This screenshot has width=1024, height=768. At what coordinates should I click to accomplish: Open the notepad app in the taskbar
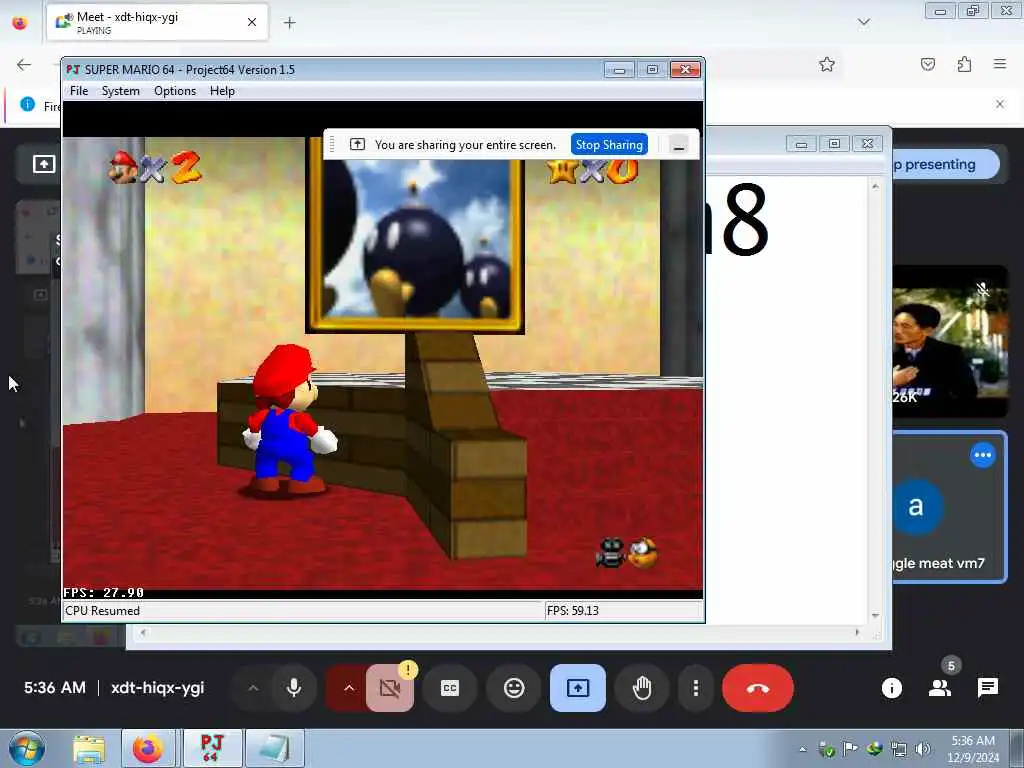coord(274,749)
